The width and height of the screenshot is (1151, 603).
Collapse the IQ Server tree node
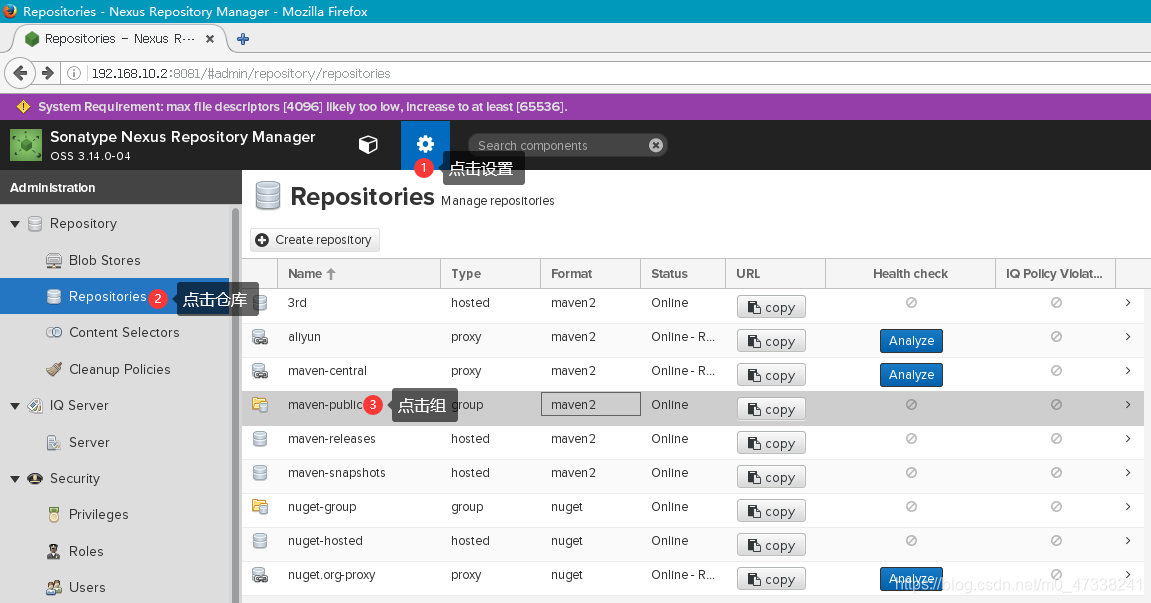click(x=15, y=405)
